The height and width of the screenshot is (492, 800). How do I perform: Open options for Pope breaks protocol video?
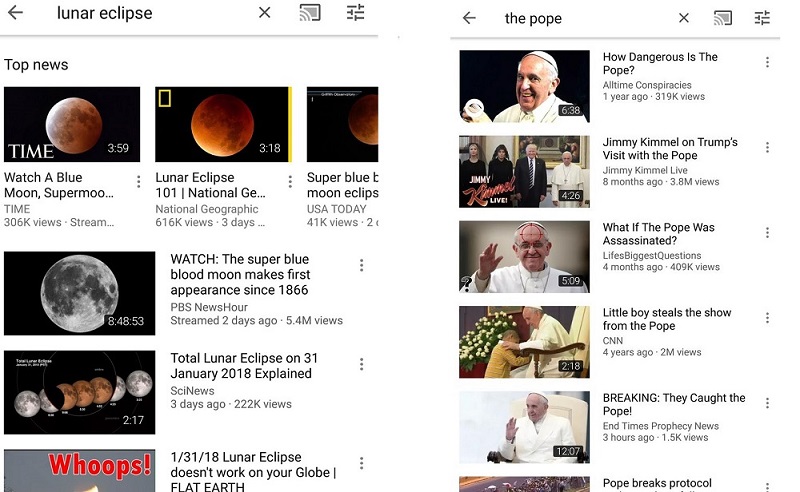[x=767, y=486]
